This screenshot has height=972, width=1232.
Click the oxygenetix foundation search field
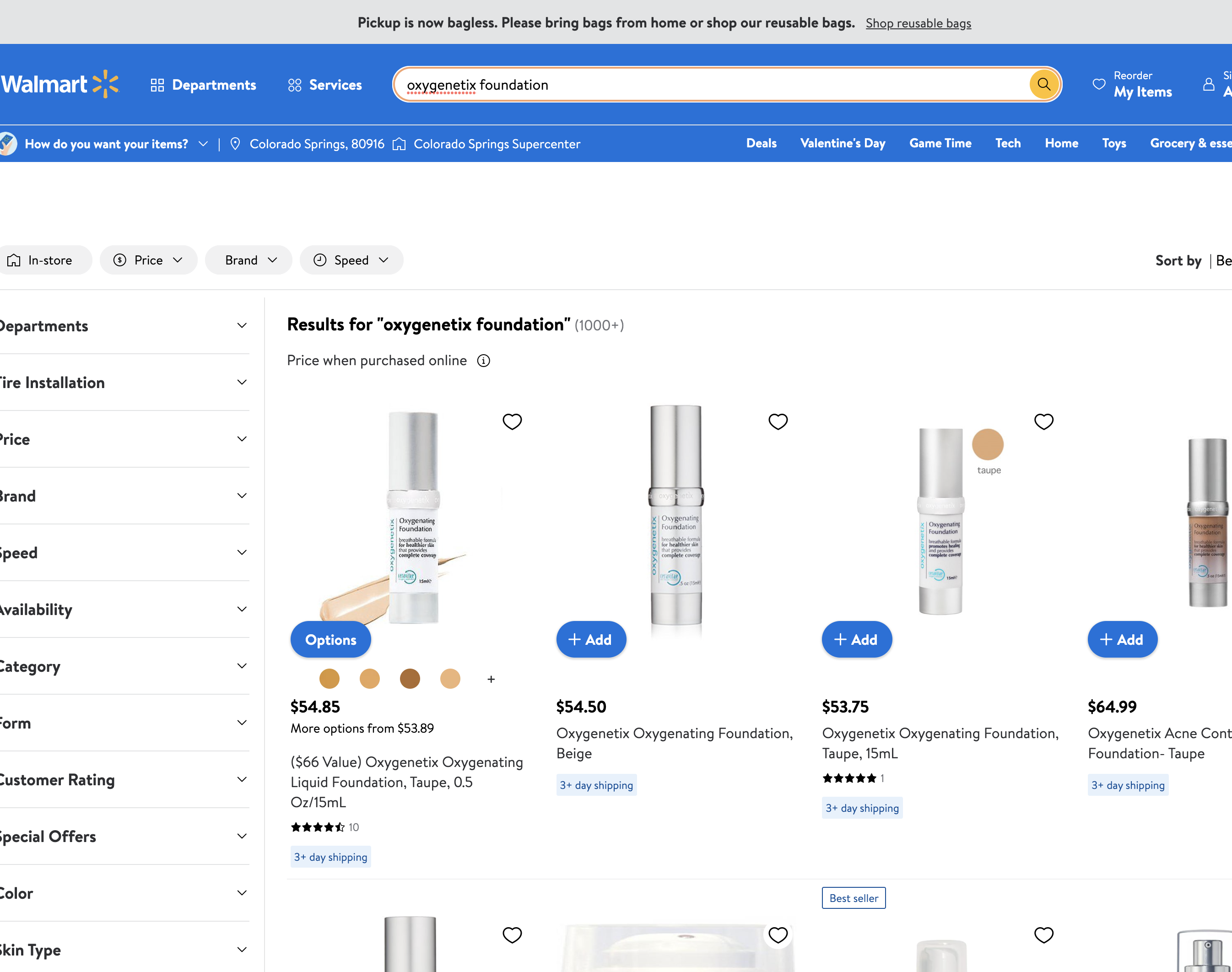tap(711, 85)
